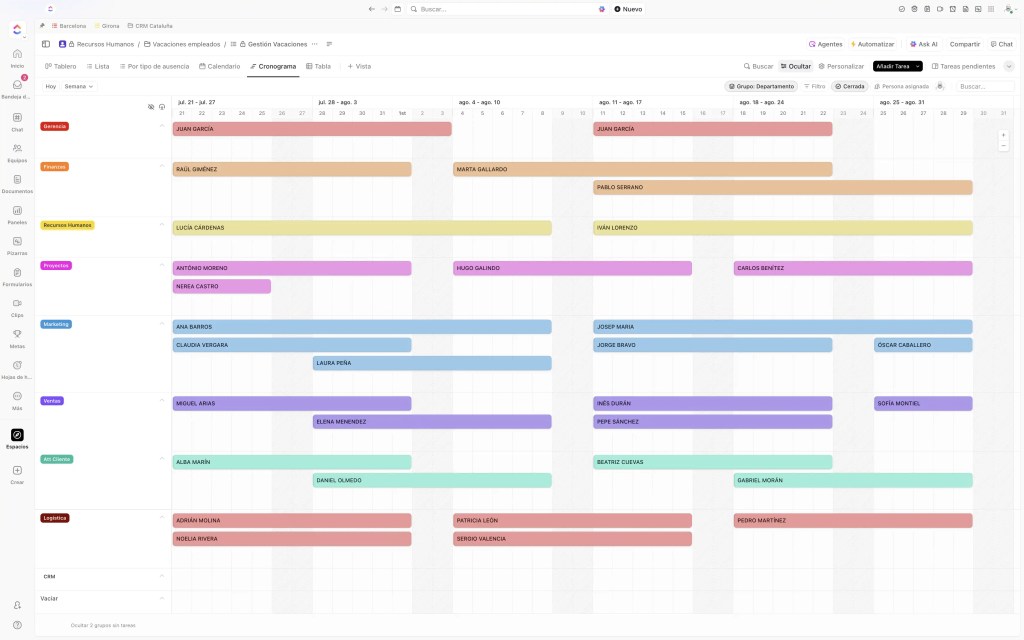The image size is (1024, 640).
Task: Toggle the Cerrada tasks filter
Action: (850, 86)
